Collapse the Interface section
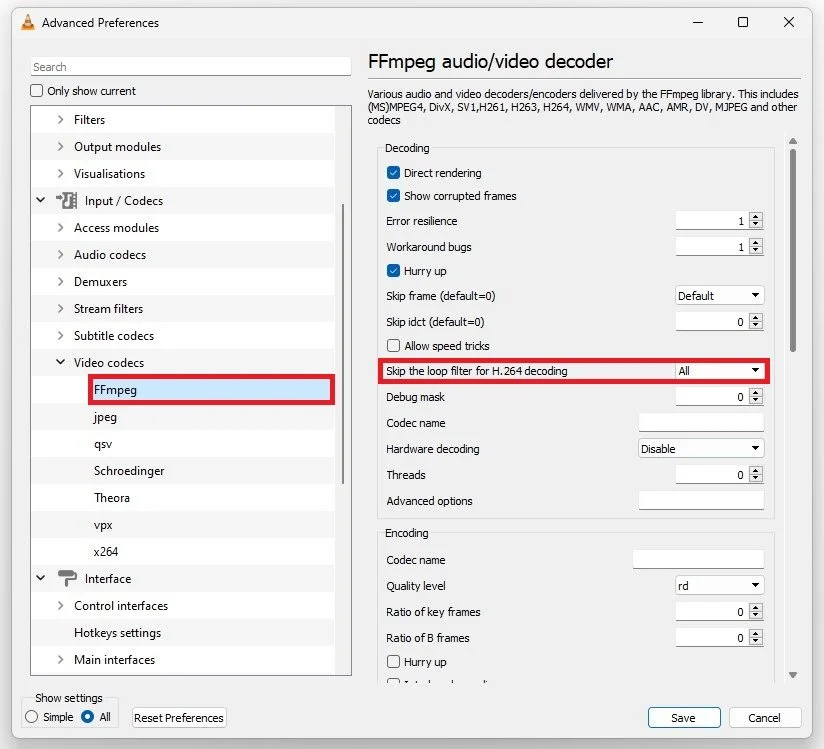Screen dimensions: 824x749 coord(40,578)
